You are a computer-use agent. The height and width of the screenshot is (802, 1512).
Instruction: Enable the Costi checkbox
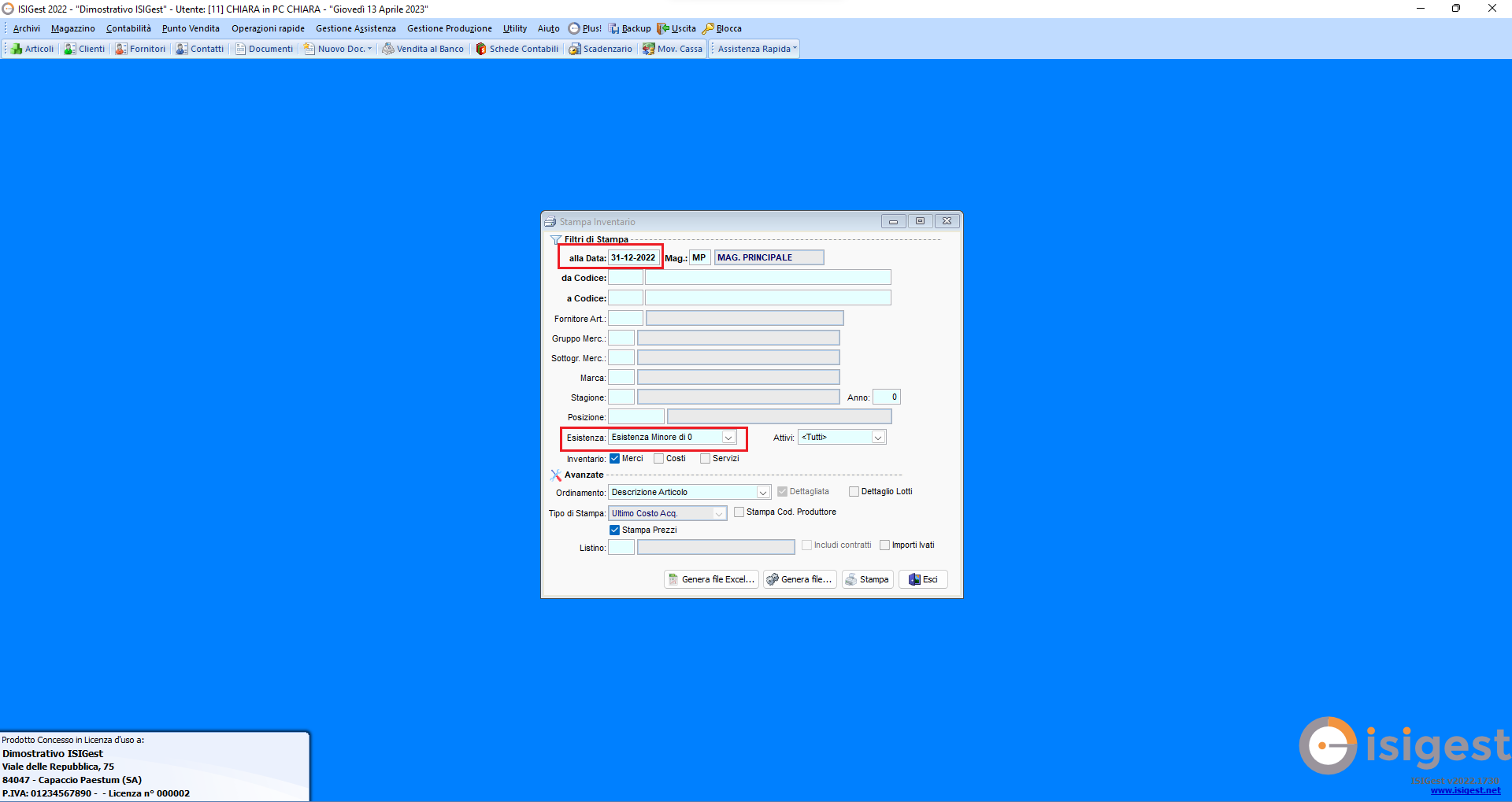tap(659, 459)
